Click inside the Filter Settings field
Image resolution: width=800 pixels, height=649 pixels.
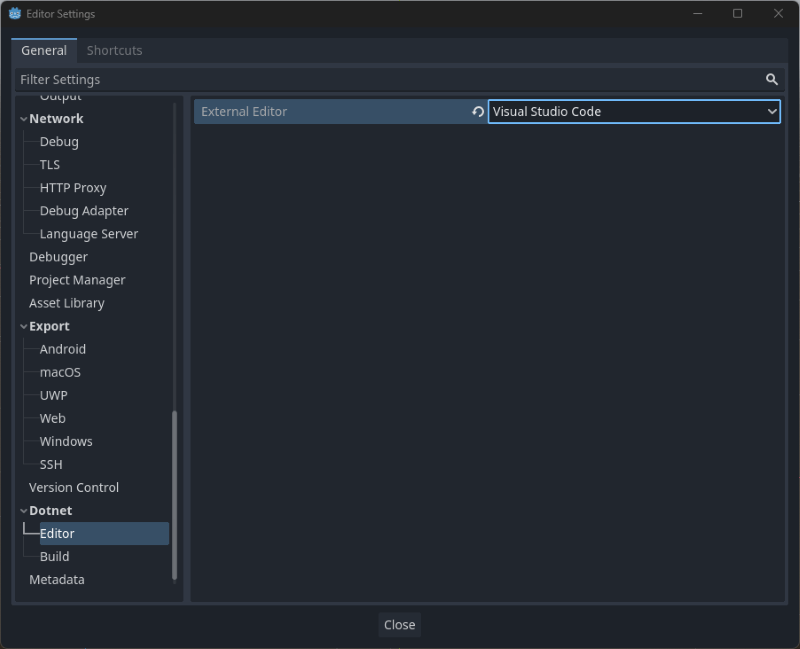pos(300,79)
